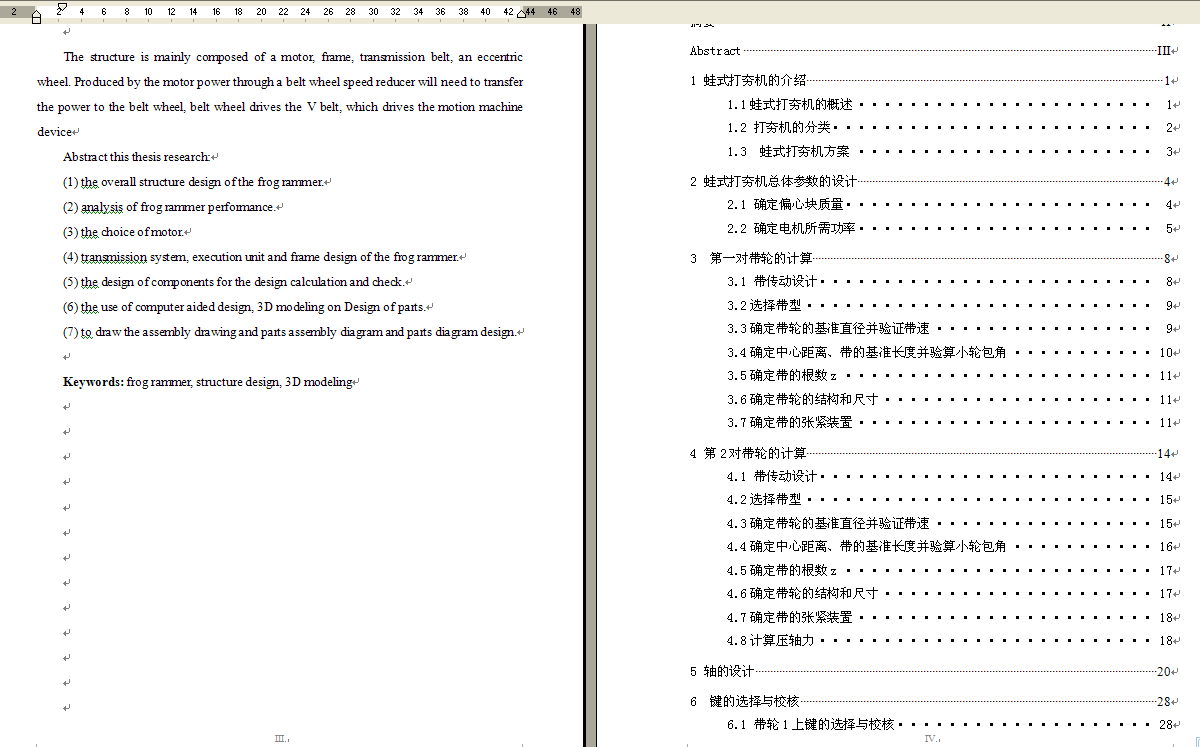Click the line 'Abstract this thesis research:'
The width and height of the screenshot is (1200, 747).
[137, 157]
